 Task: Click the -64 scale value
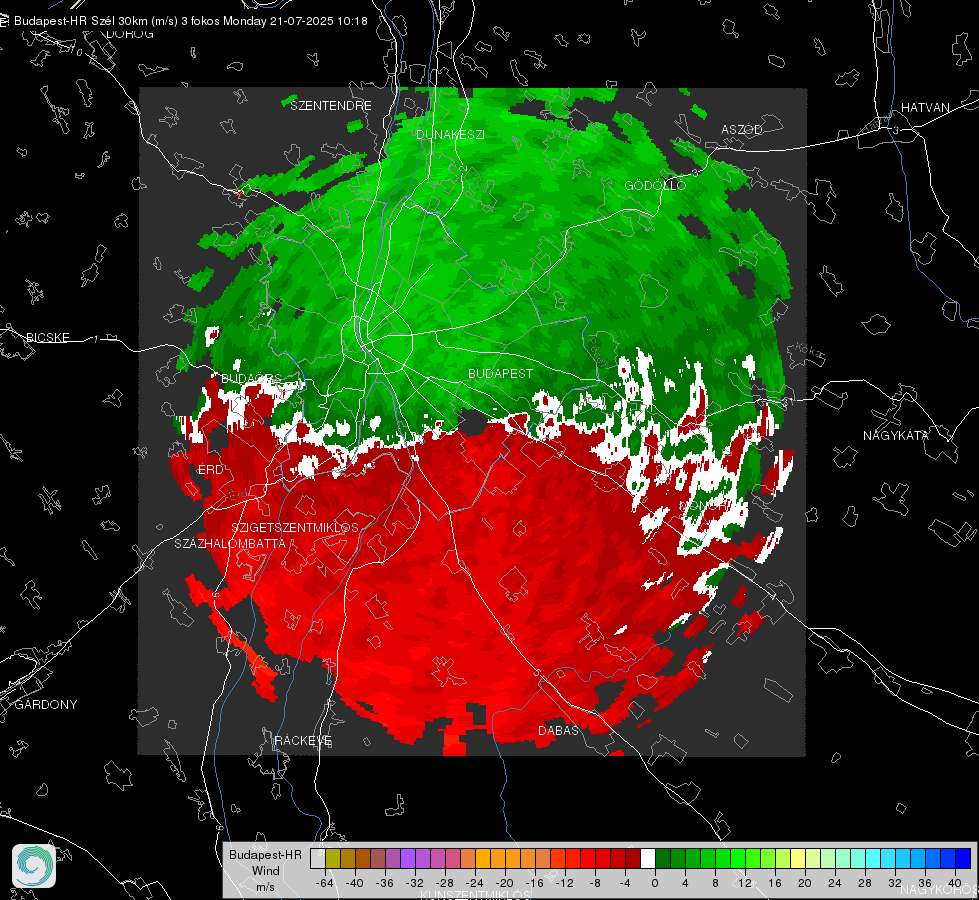pyautogui.click(x=325, y=883)
